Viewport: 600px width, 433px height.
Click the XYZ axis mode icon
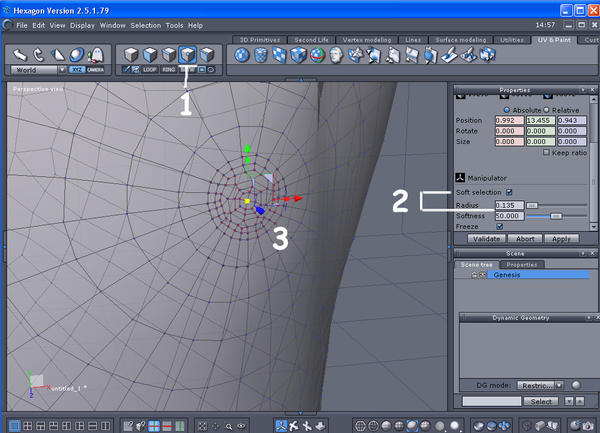tap(77, 70)
